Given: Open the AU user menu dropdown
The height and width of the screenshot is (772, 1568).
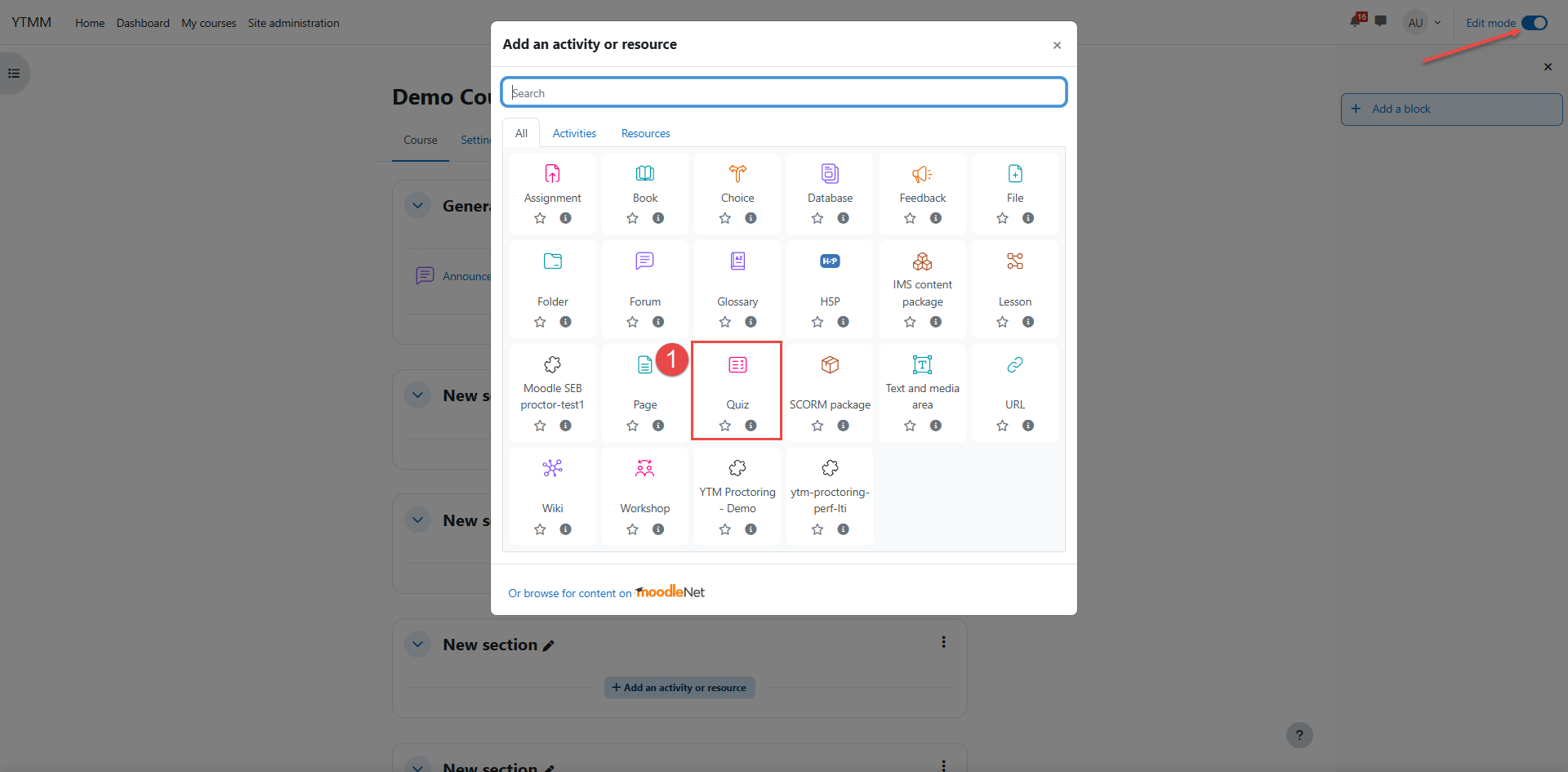Looking at the screenshot, I should coord(1423,23).
